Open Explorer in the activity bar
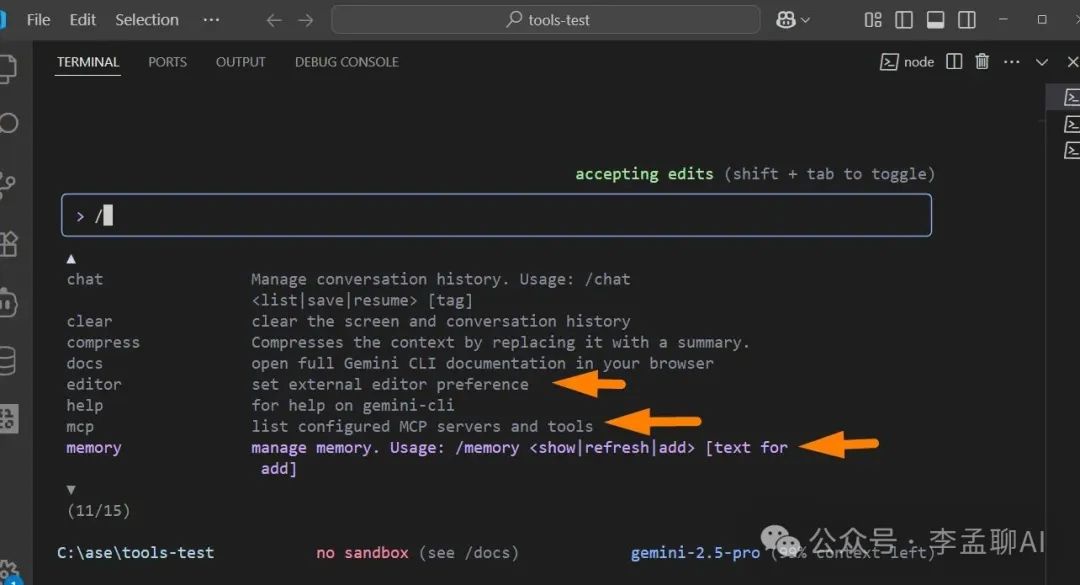The image size is (1080, 585). click(8, 68)
